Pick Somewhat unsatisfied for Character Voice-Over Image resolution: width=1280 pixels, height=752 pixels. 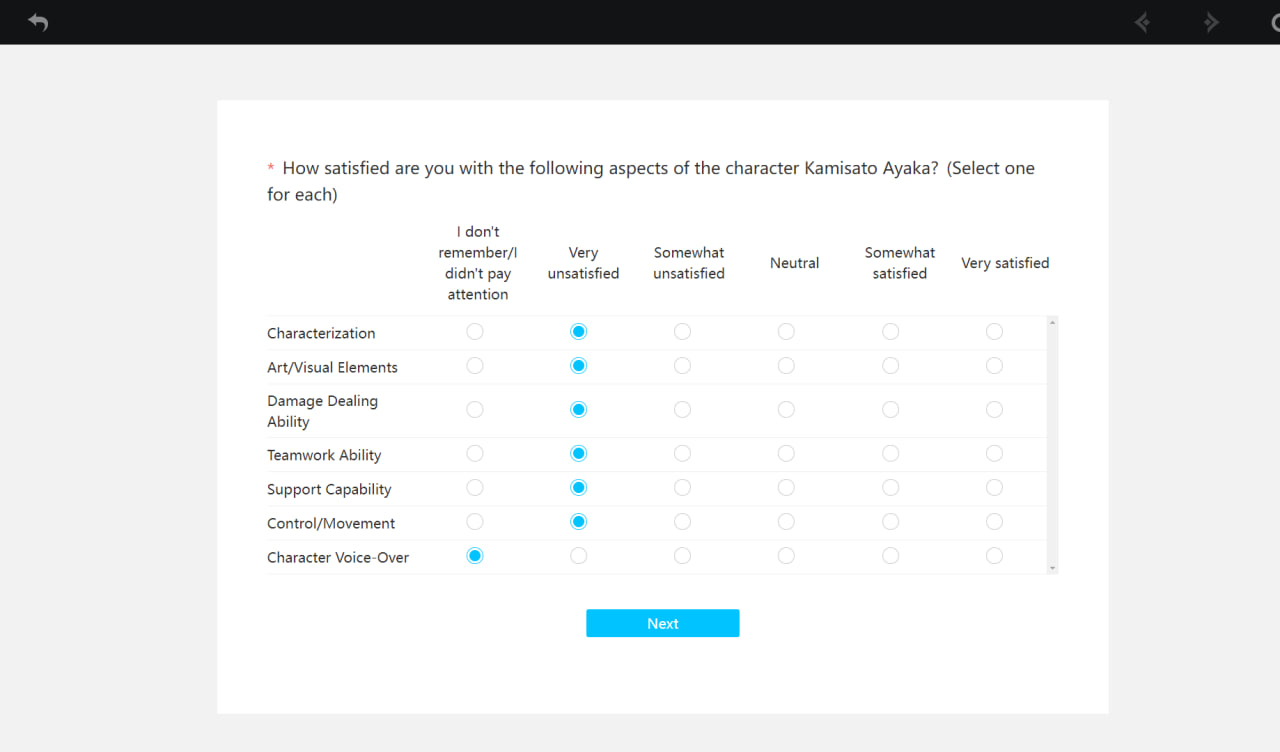tap(682, 556)
